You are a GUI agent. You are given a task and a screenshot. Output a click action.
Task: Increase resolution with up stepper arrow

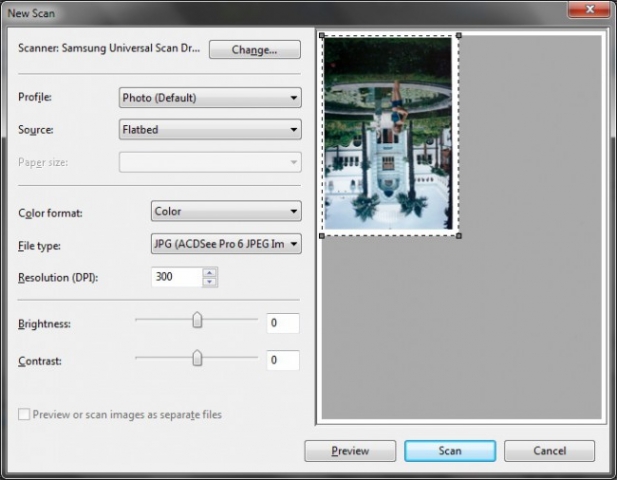pyautogui.click(x=210, y=271)
